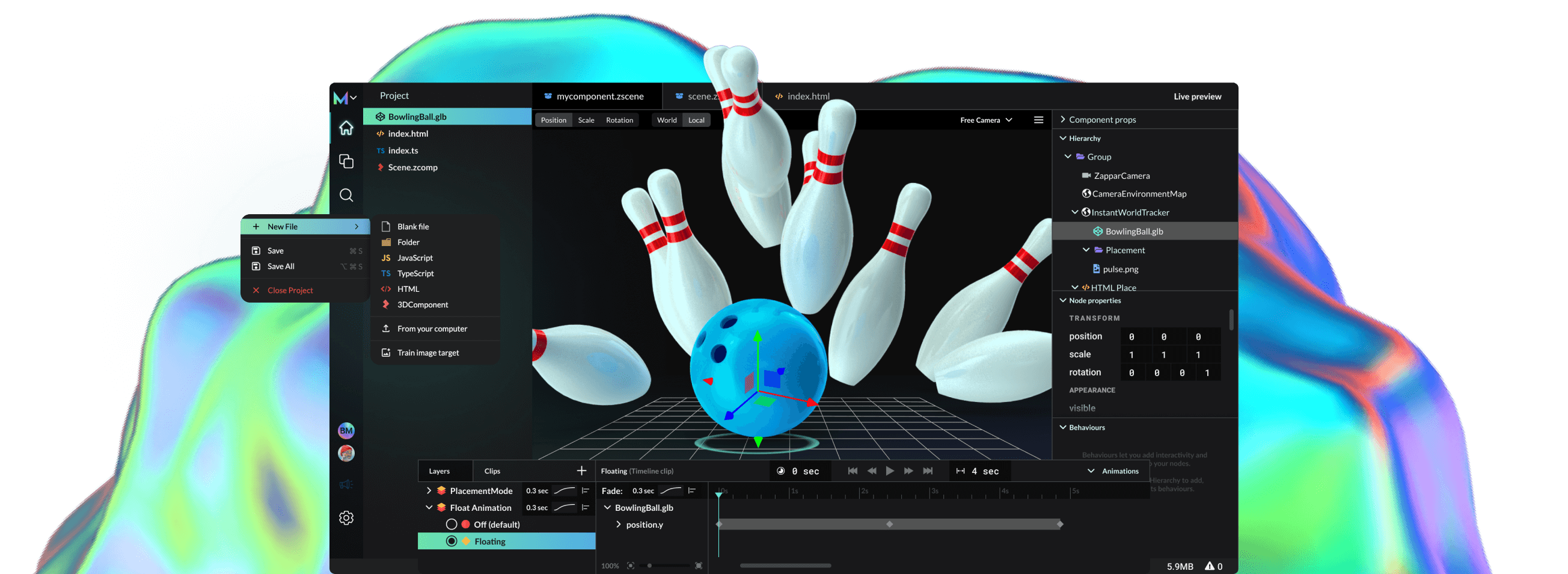Open the Animations dropdown in the timeline

tap(1114, 471)
